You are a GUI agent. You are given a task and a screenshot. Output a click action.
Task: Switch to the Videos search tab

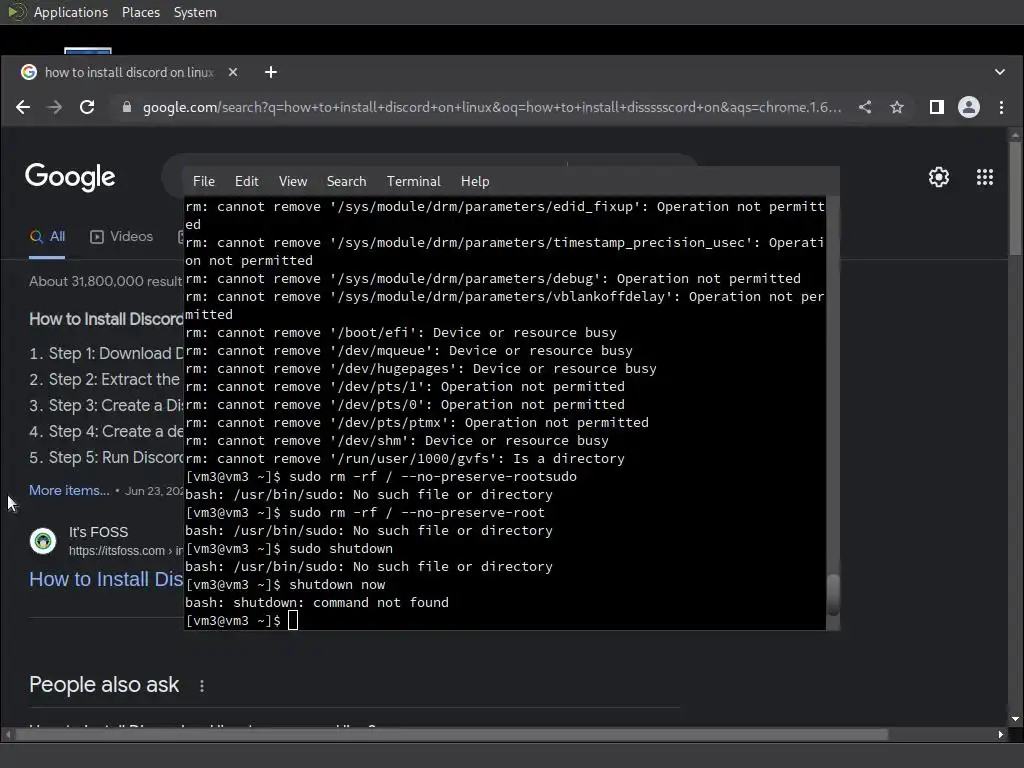point(121,236)
